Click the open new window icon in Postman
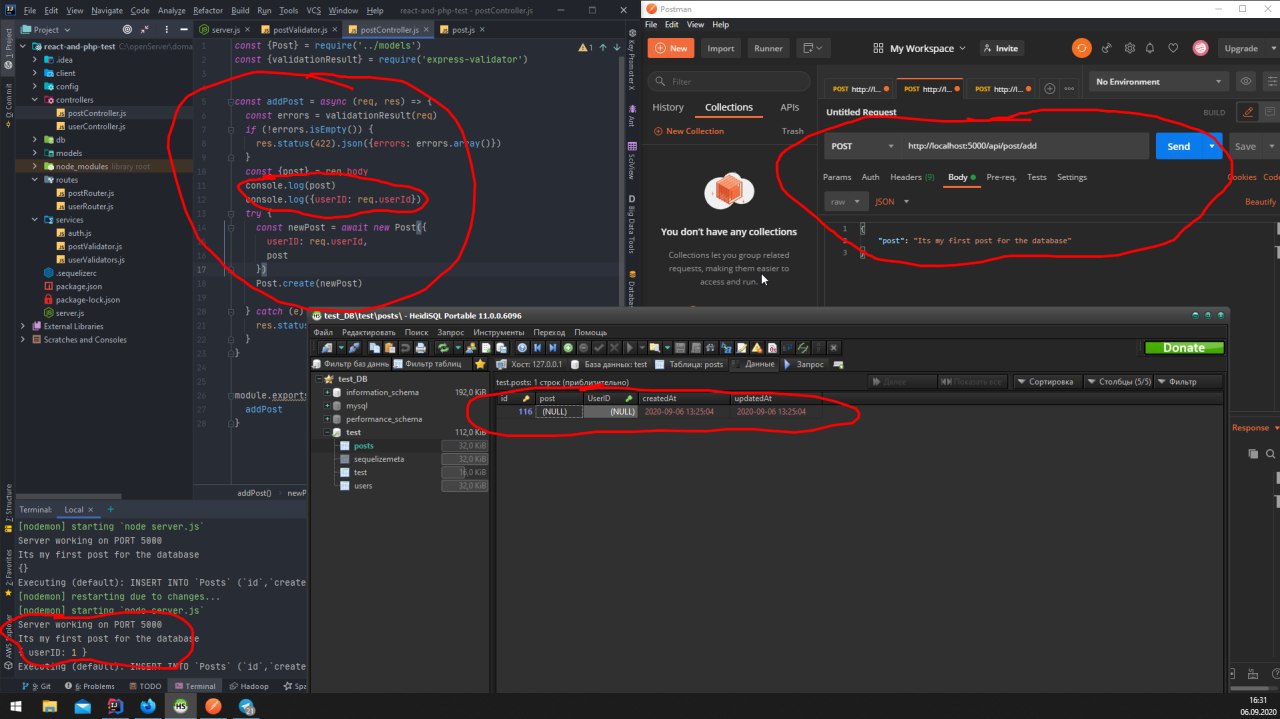Viewport: 1280px width, 719px height. [815, 48]
